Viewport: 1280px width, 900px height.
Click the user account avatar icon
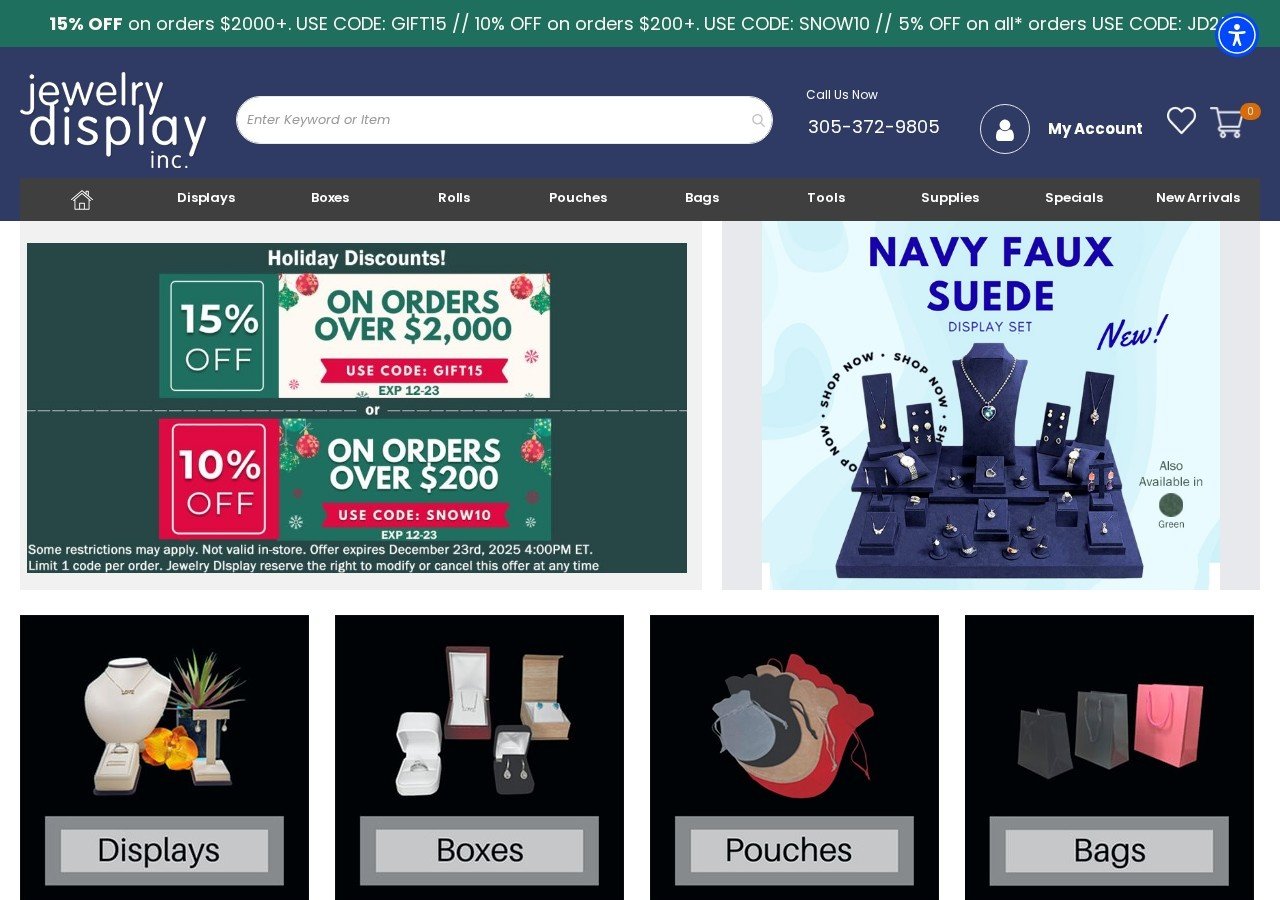1005,129
